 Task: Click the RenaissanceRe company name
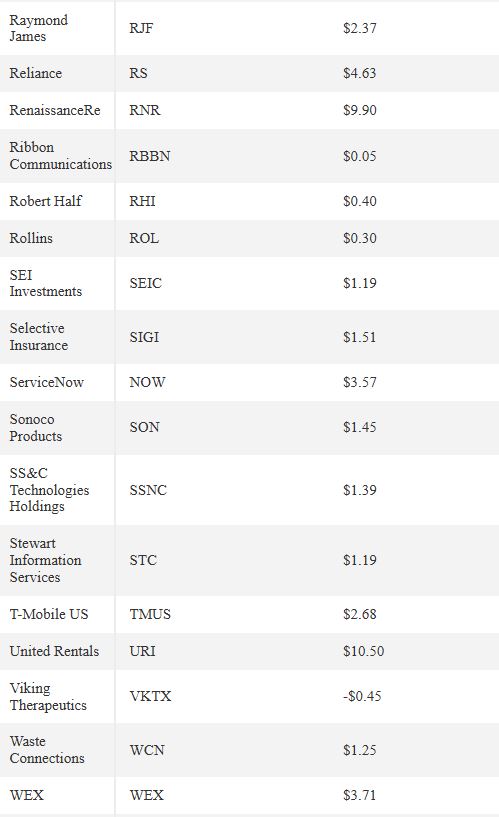point(55,110)
